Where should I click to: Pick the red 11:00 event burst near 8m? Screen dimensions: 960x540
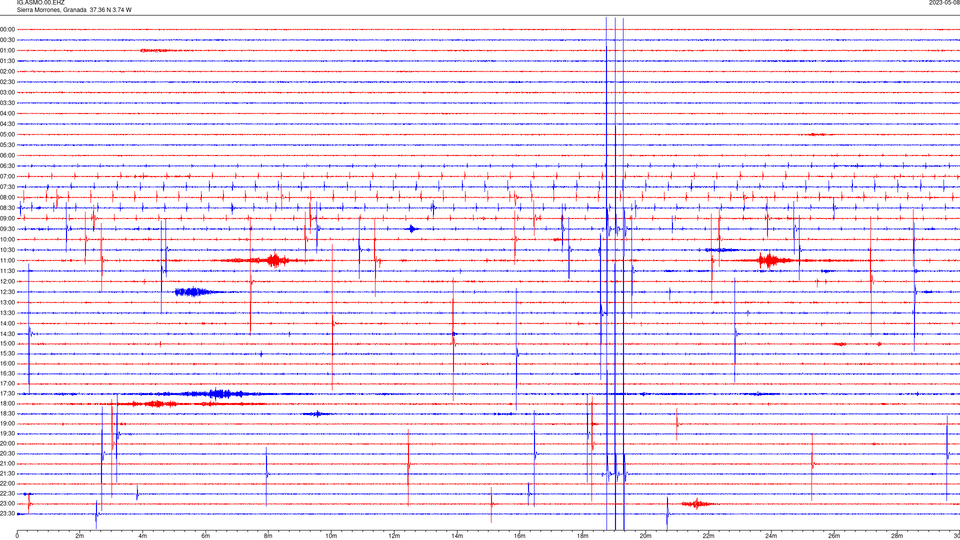coord(276,260)
